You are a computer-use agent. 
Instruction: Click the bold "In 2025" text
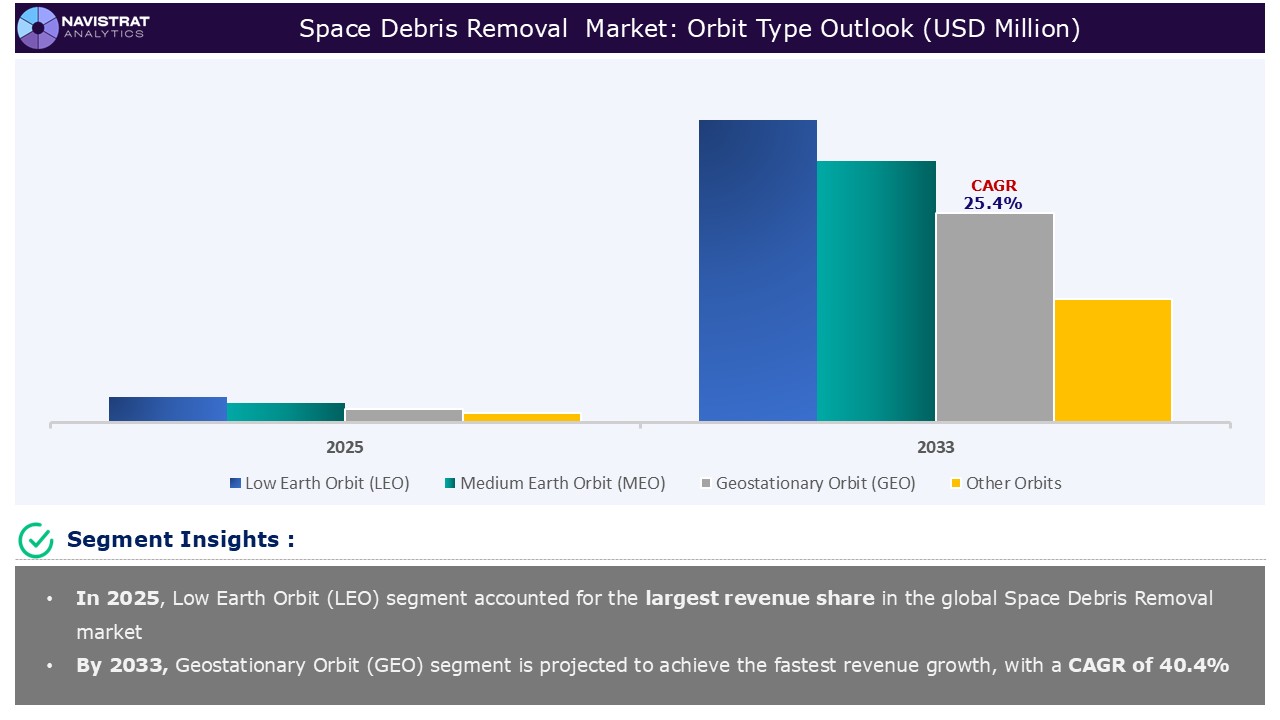(117, 599)
